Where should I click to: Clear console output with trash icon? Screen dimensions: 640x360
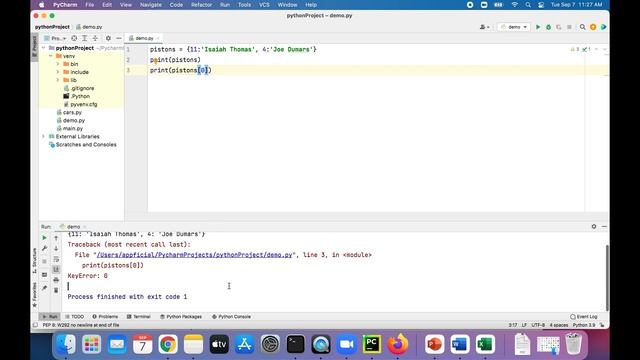click(x=56, y=291)
